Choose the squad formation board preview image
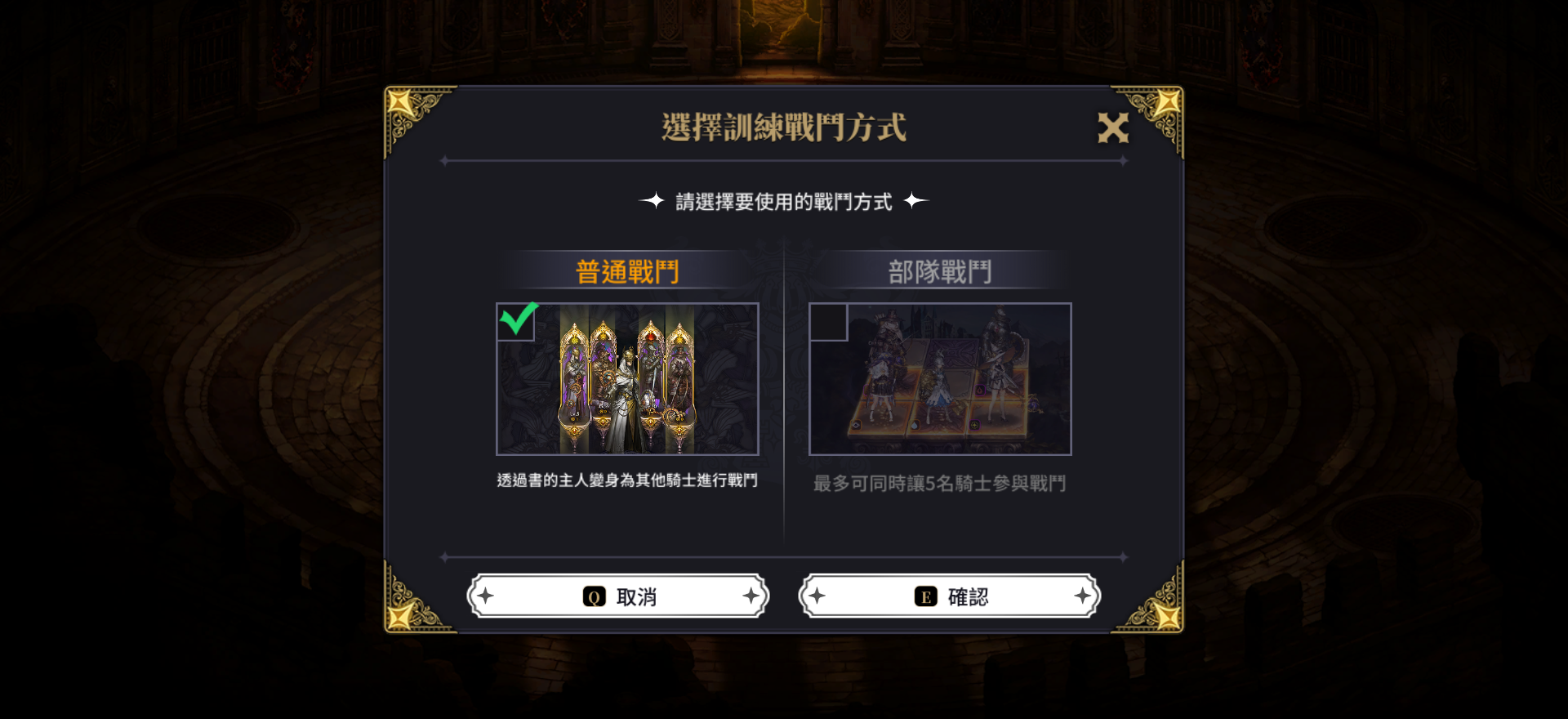 click(x=940, y=379)
